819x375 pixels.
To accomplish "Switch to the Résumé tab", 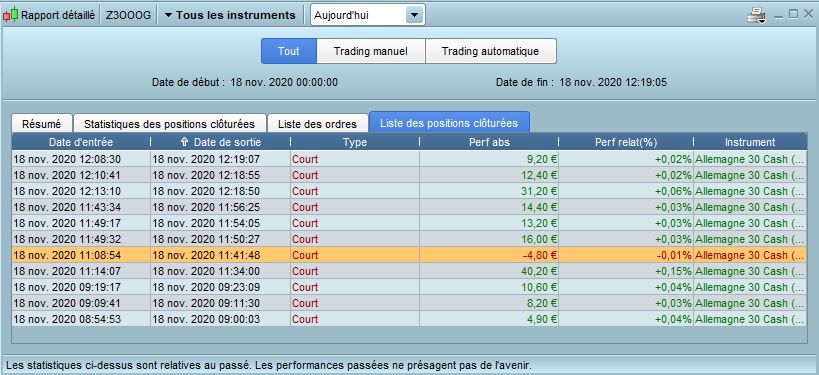I will [42, 124].
